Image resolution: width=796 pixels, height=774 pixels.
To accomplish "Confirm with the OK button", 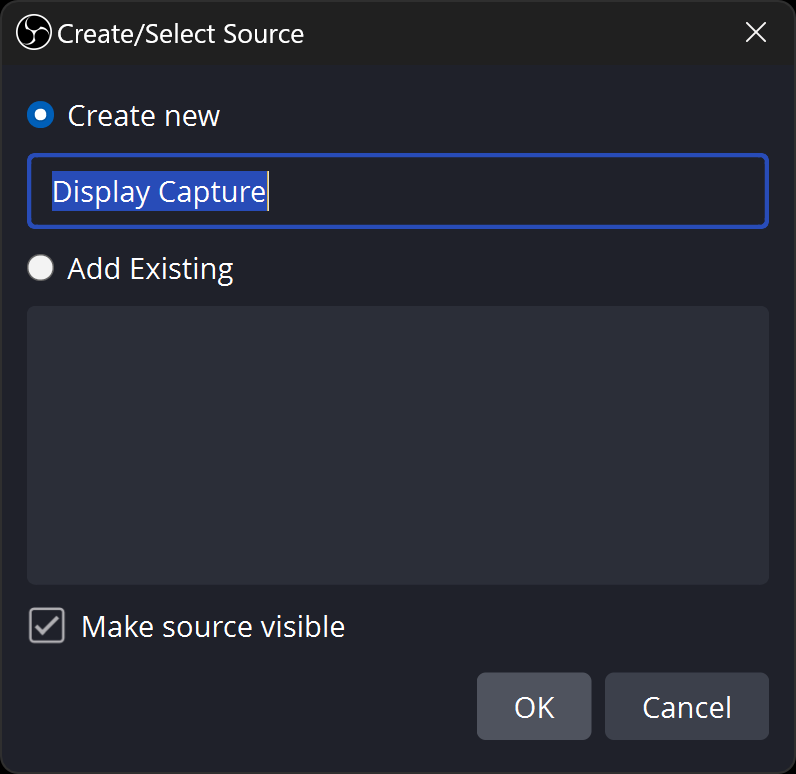I will pyautogui.click(x=534, y=707).
